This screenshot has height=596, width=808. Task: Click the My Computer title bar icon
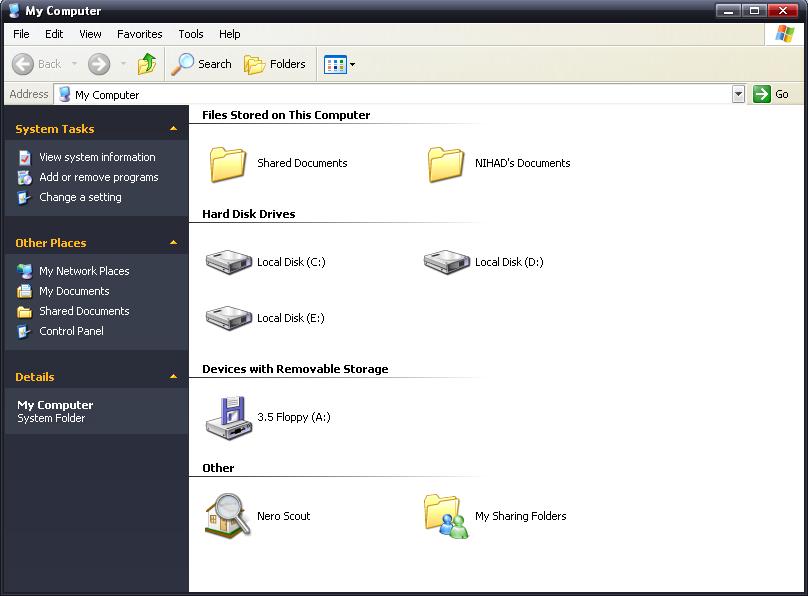click(x=14, y=11)
